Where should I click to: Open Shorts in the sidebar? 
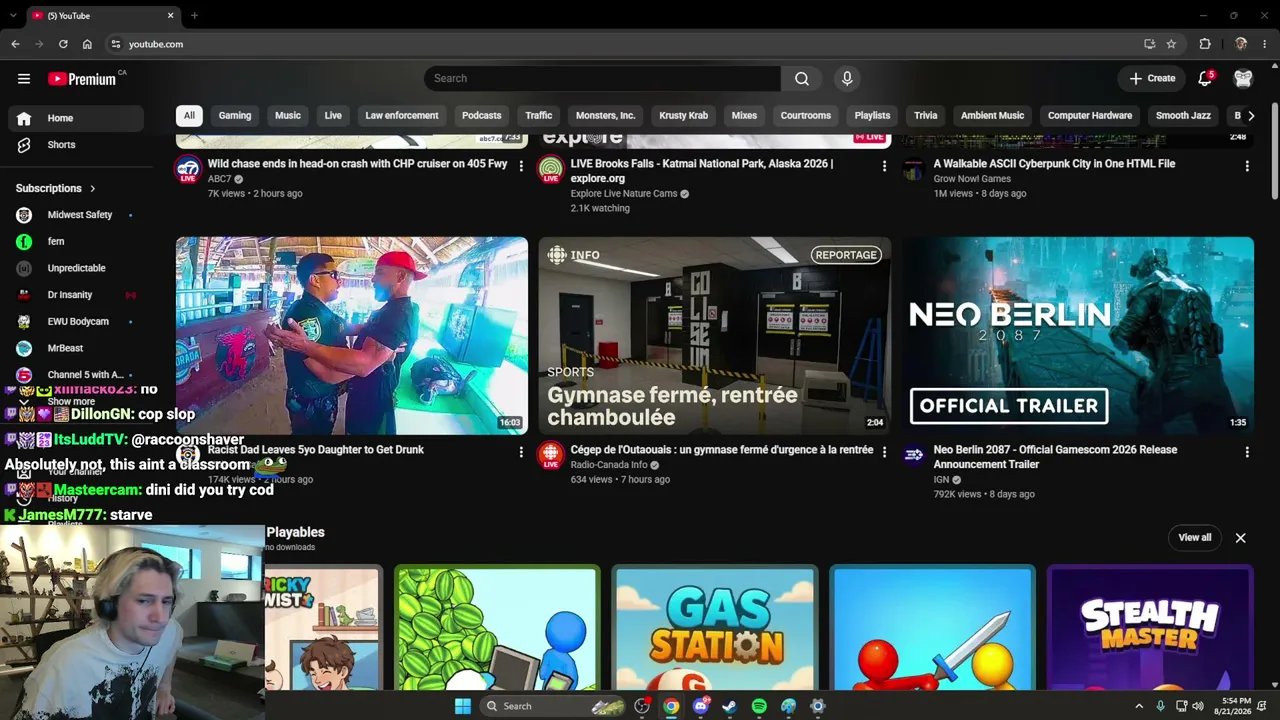(76, 145)
